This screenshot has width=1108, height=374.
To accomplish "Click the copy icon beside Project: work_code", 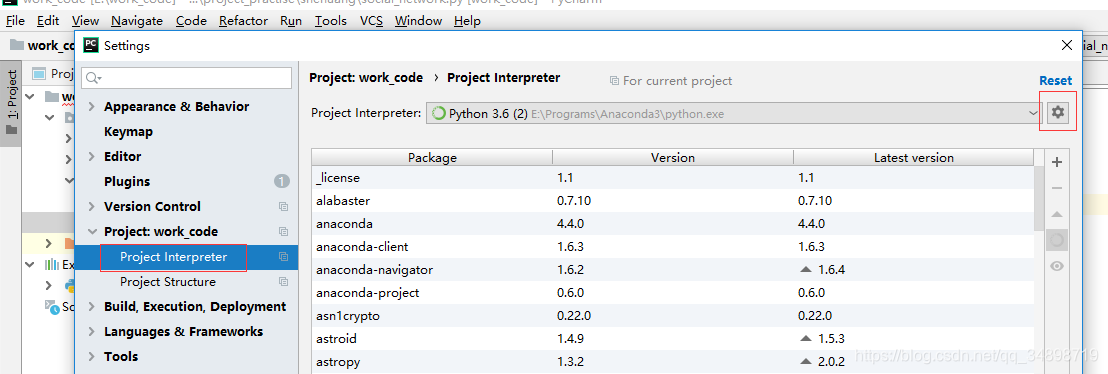I will [x=283, y=231].
